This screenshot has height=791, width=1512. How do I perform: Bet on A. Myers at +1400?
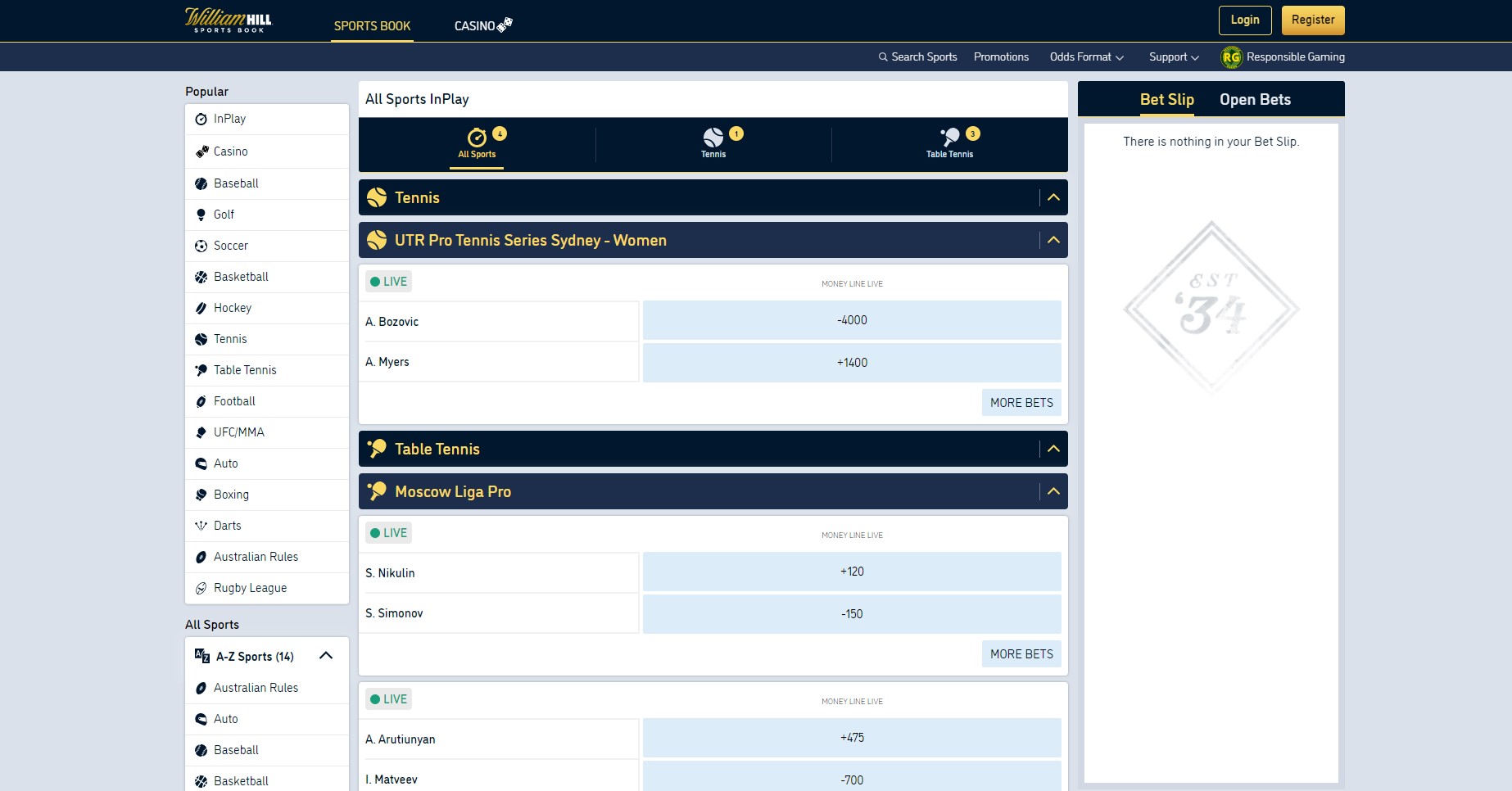click(852, 363)
